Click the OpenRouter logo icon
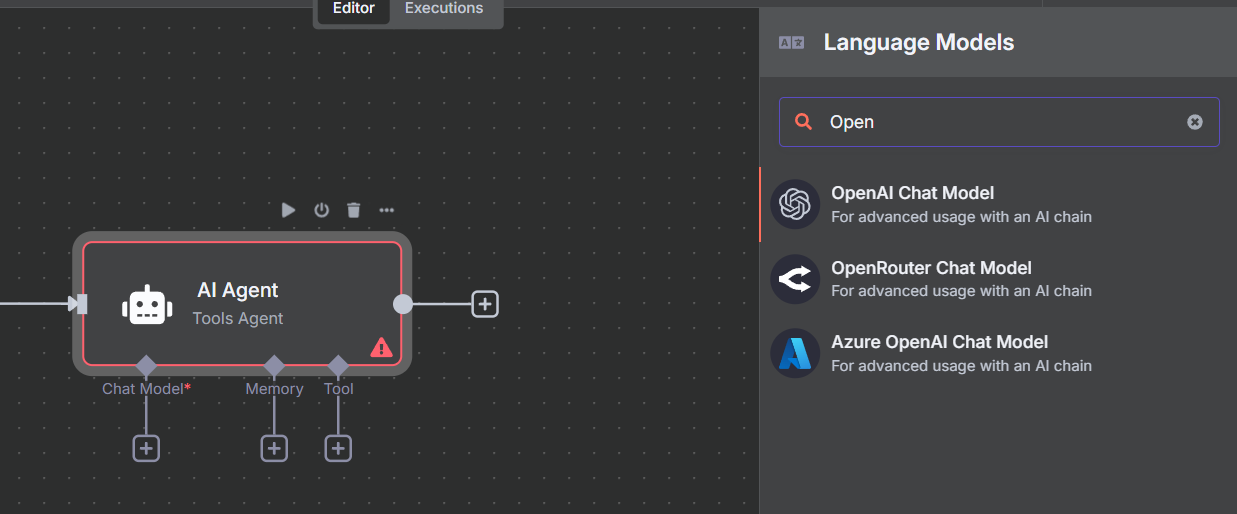 pyautogui.click(x=795, y=279)
